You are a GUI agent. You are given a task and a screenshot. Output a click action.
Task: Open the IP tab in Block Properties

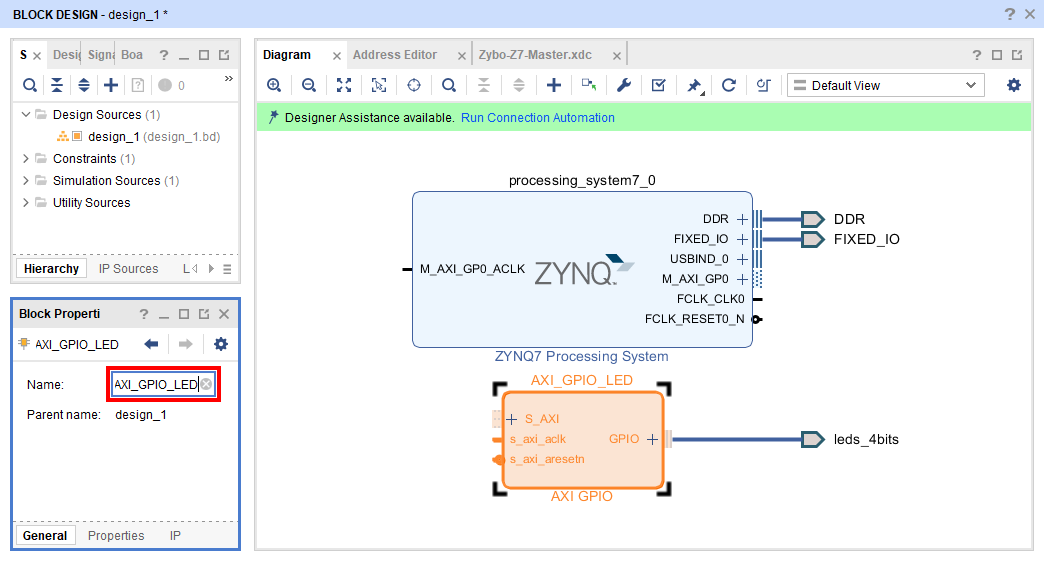[175, 536]
